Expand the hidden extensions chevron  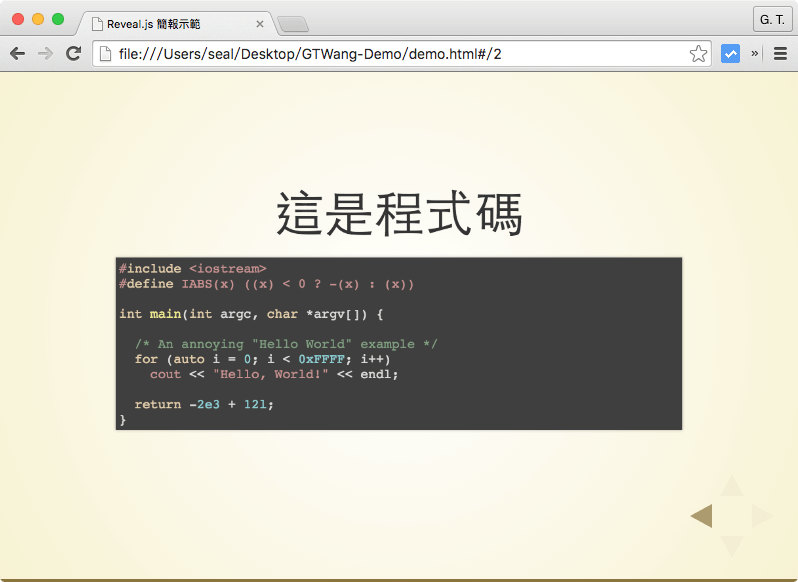(x=755, y=54)
